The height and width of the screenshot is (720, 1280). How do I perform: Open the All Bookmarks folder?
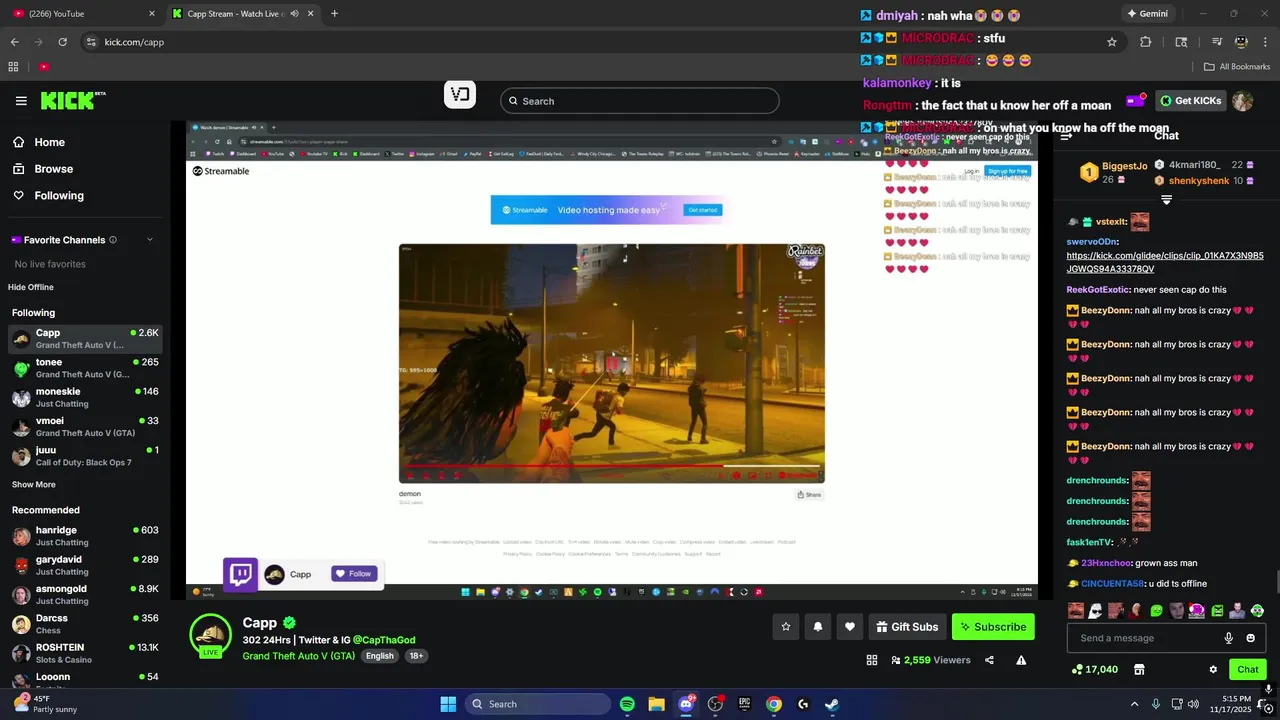point(1237,67)
